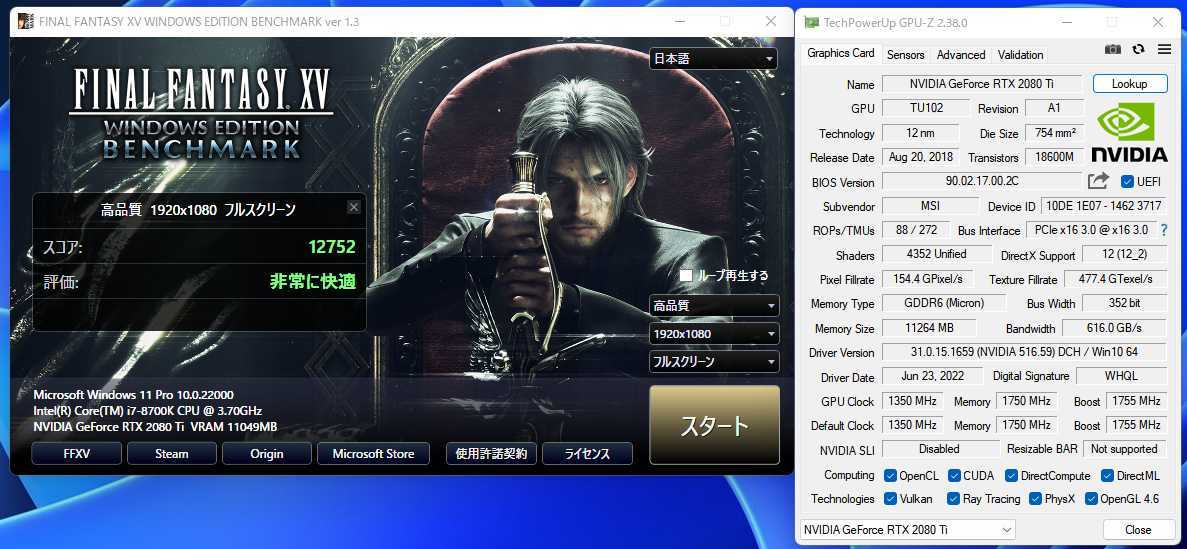This screenshot has height=549, width=1187.
Task: Open the 1920x1080 resolution dropdown
Action: (x=714, y=334)
